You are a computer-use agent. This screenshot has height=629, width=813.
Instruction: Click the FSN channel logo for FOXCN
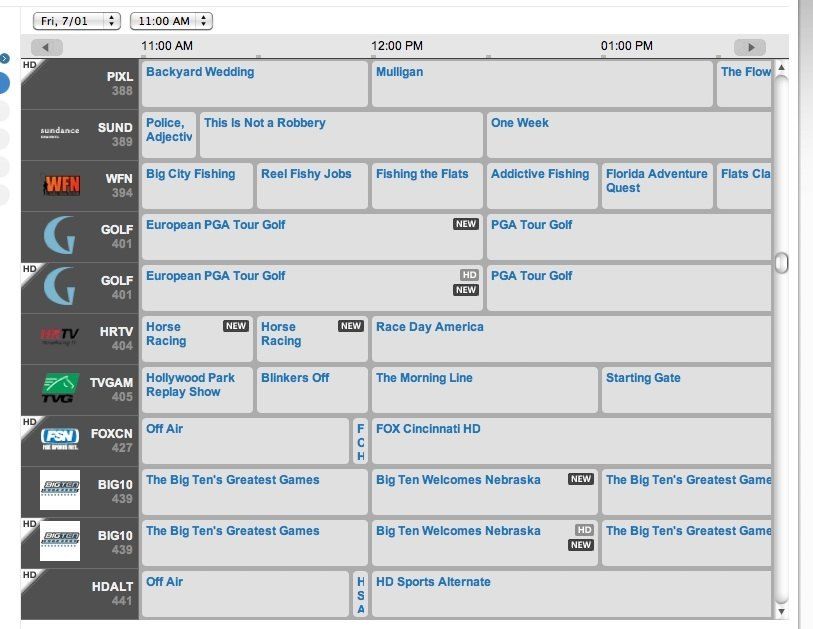(x=60, y=440)
